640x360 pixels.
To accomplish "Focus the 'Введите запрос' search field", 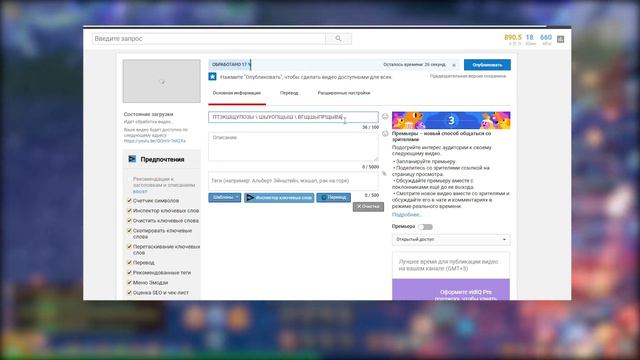I will 209,38.
